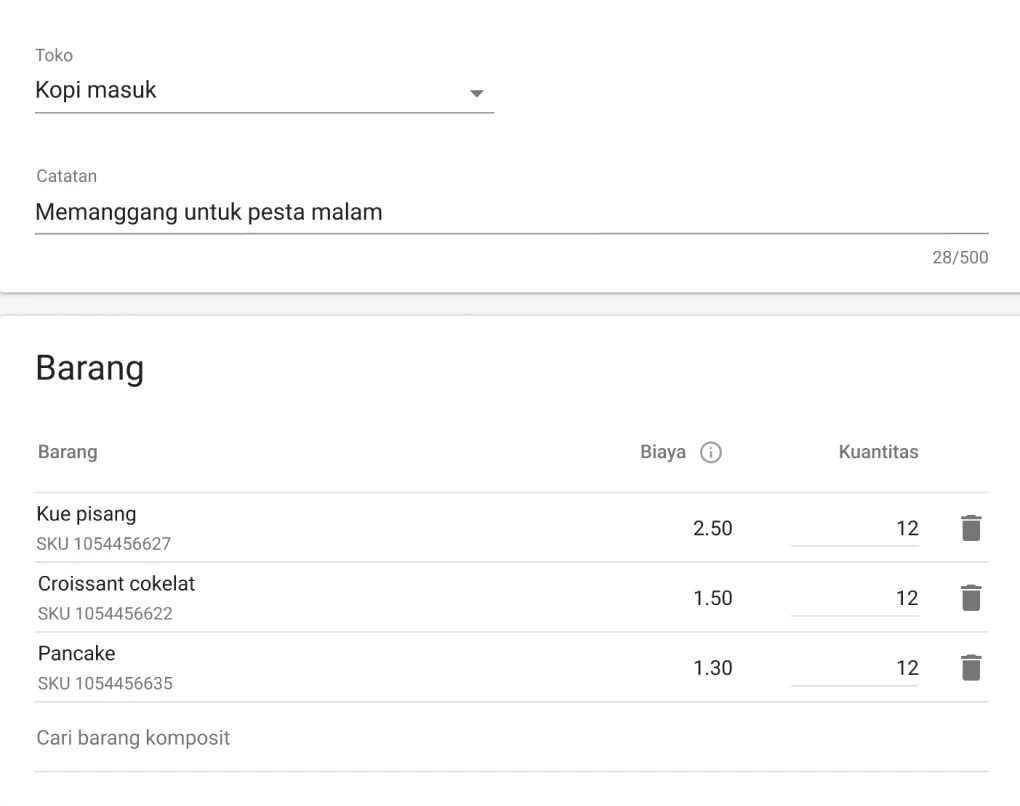Click the Croissant cokelat item name
This screenshot has height=806, width=1020.
[x=116, y=584]
